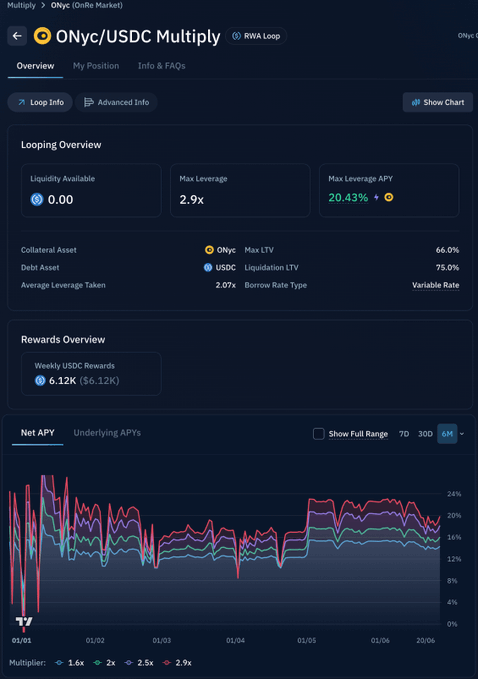This screenshot has width=478, height=679.
Task: Click the Rewards Overview heading
Action: [x=63, y=340]
